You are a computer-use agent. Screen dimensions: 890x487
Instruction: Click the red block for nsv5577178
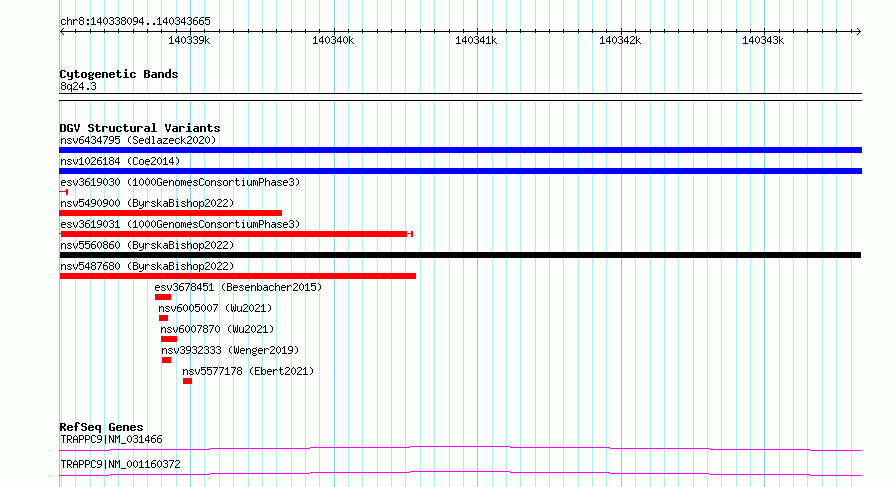pyautogui.click(x=187, y=381)
